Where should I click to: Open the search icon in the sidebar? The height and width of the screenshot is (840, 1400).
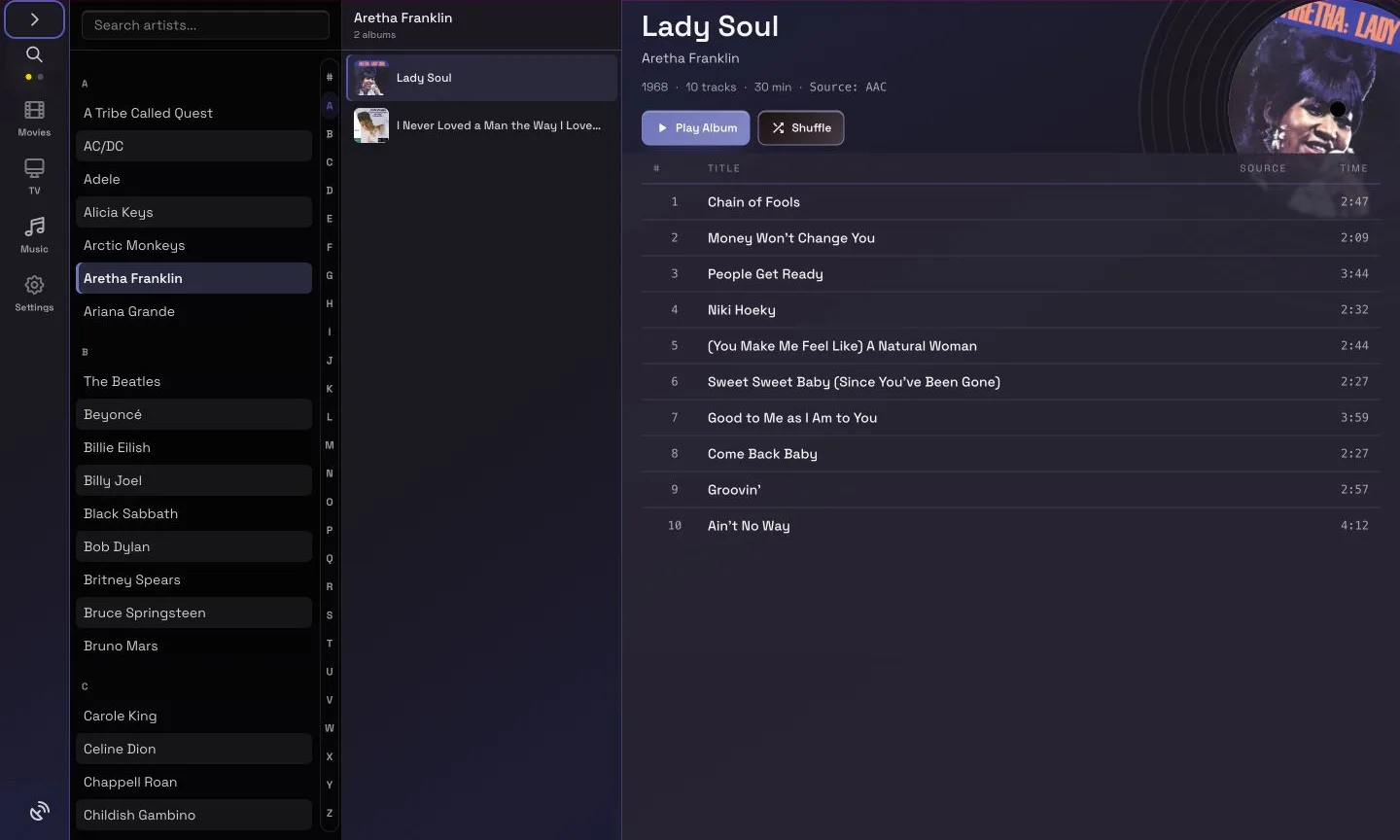click(x=34, y=54)
